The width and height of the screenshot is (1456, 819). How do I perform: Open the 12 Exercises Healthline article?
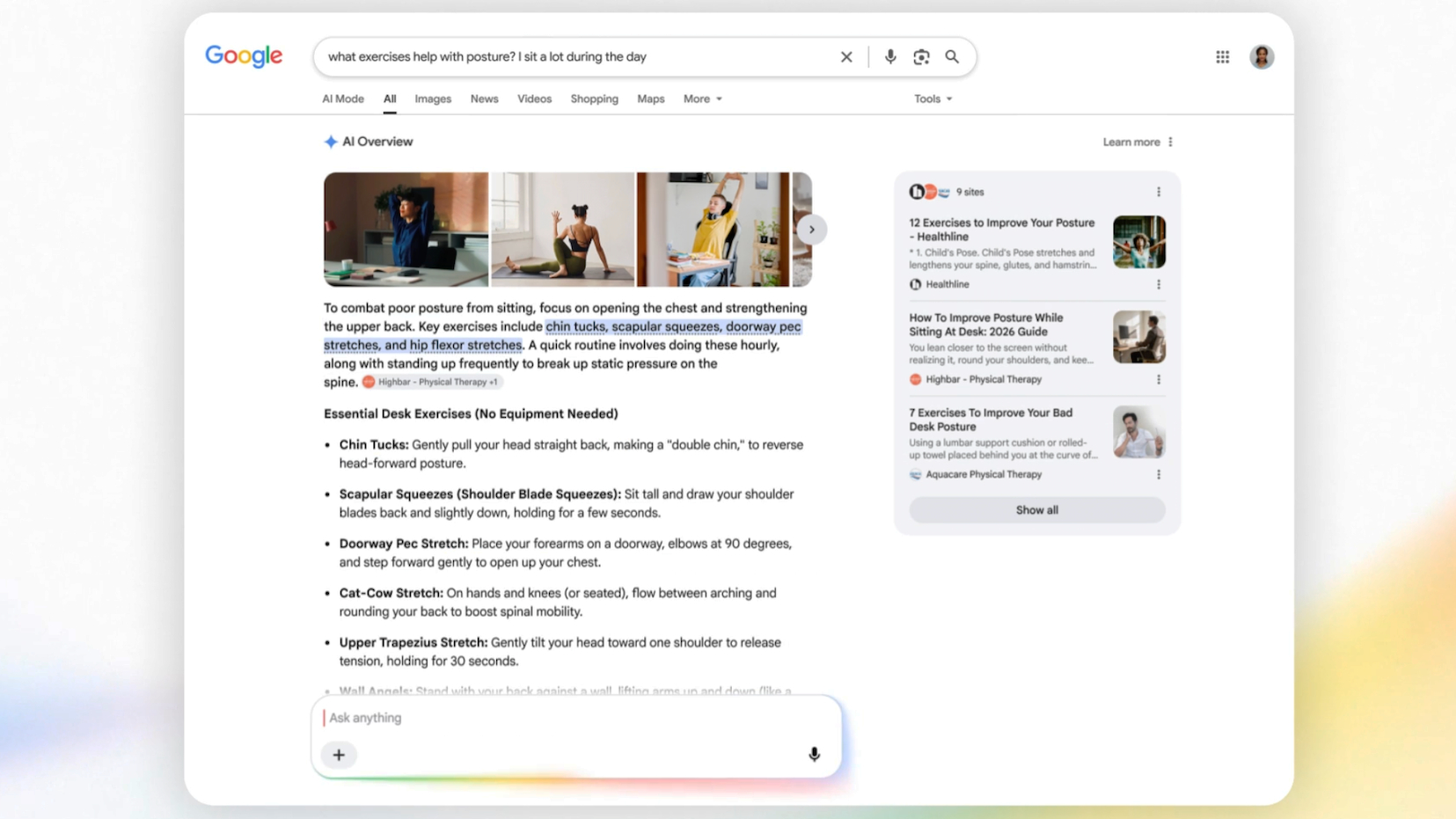click(x=1002, y=230)
